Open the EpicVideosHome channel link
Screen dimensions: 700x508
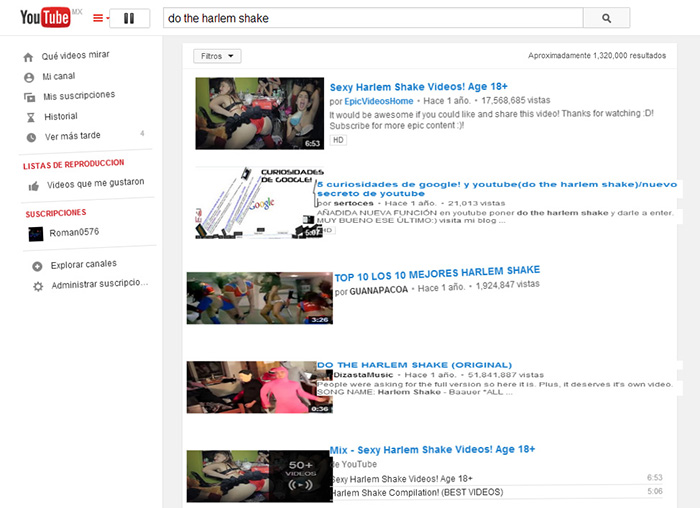tap(379, 101)
